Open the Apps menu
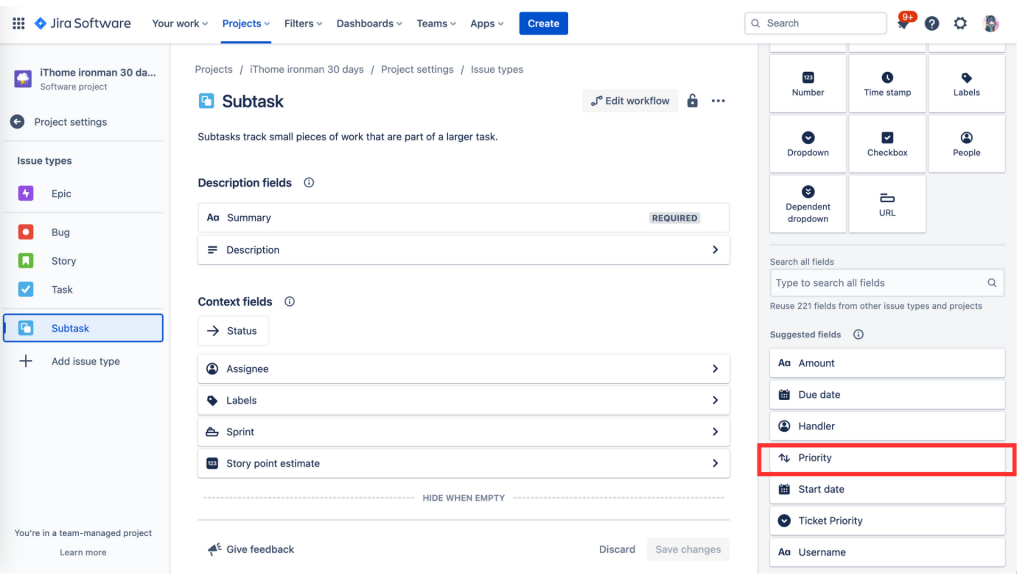 click(x=487, y=24)
